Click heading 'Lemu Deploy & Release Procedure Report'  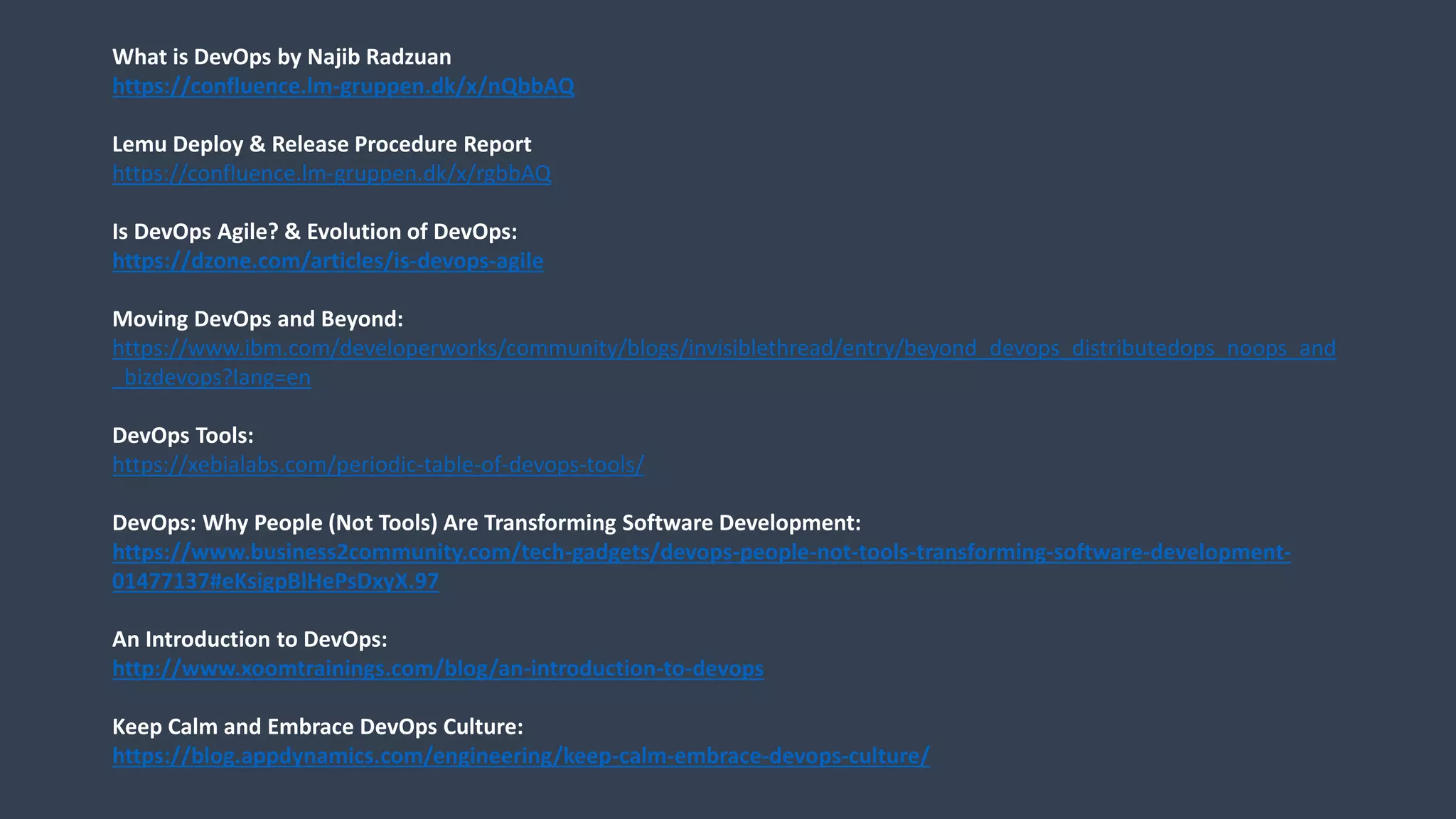pos(321,144)
